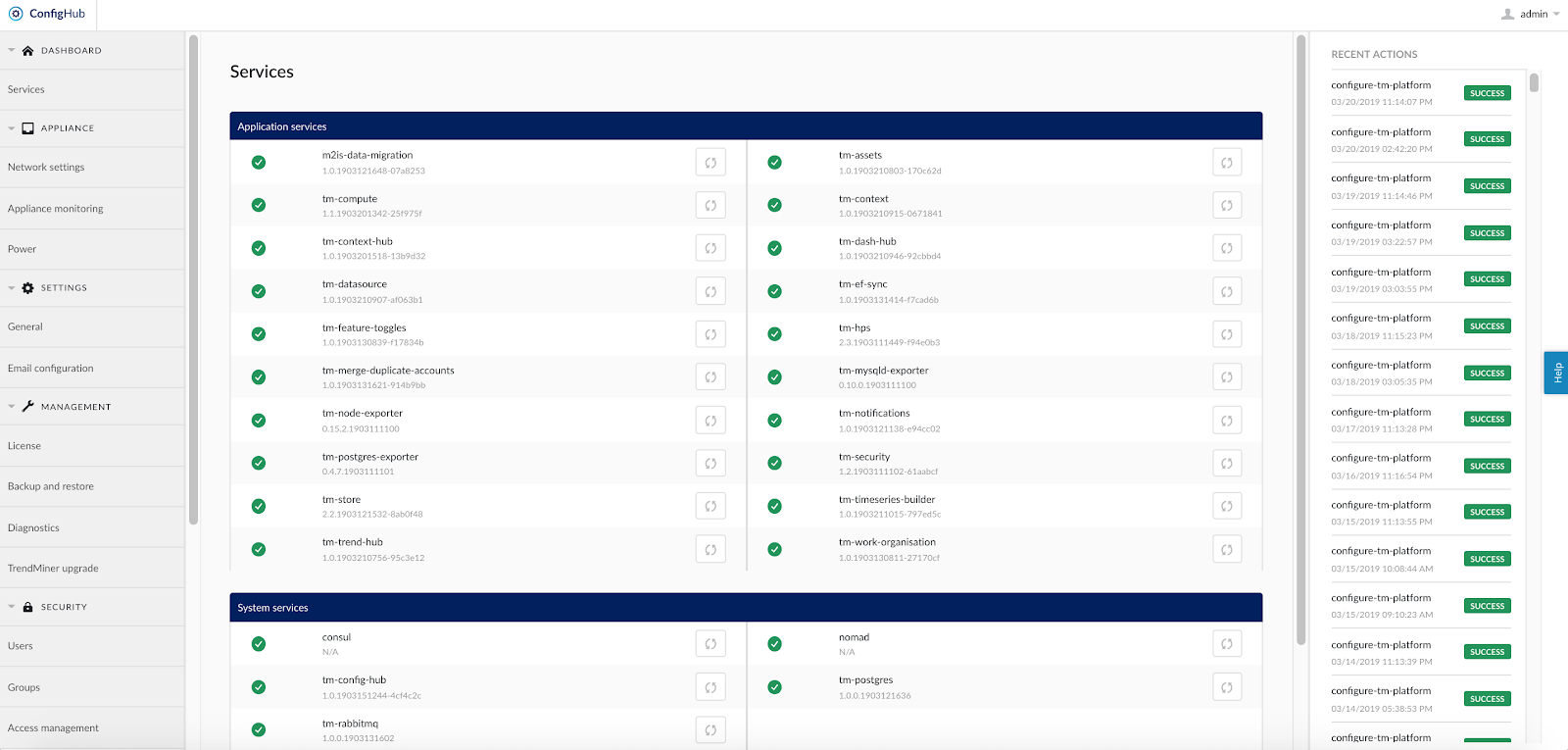This screenshot has width=1568, height=750.
Task: Go to Appliance monitoring
Action: tap(92, 209)
